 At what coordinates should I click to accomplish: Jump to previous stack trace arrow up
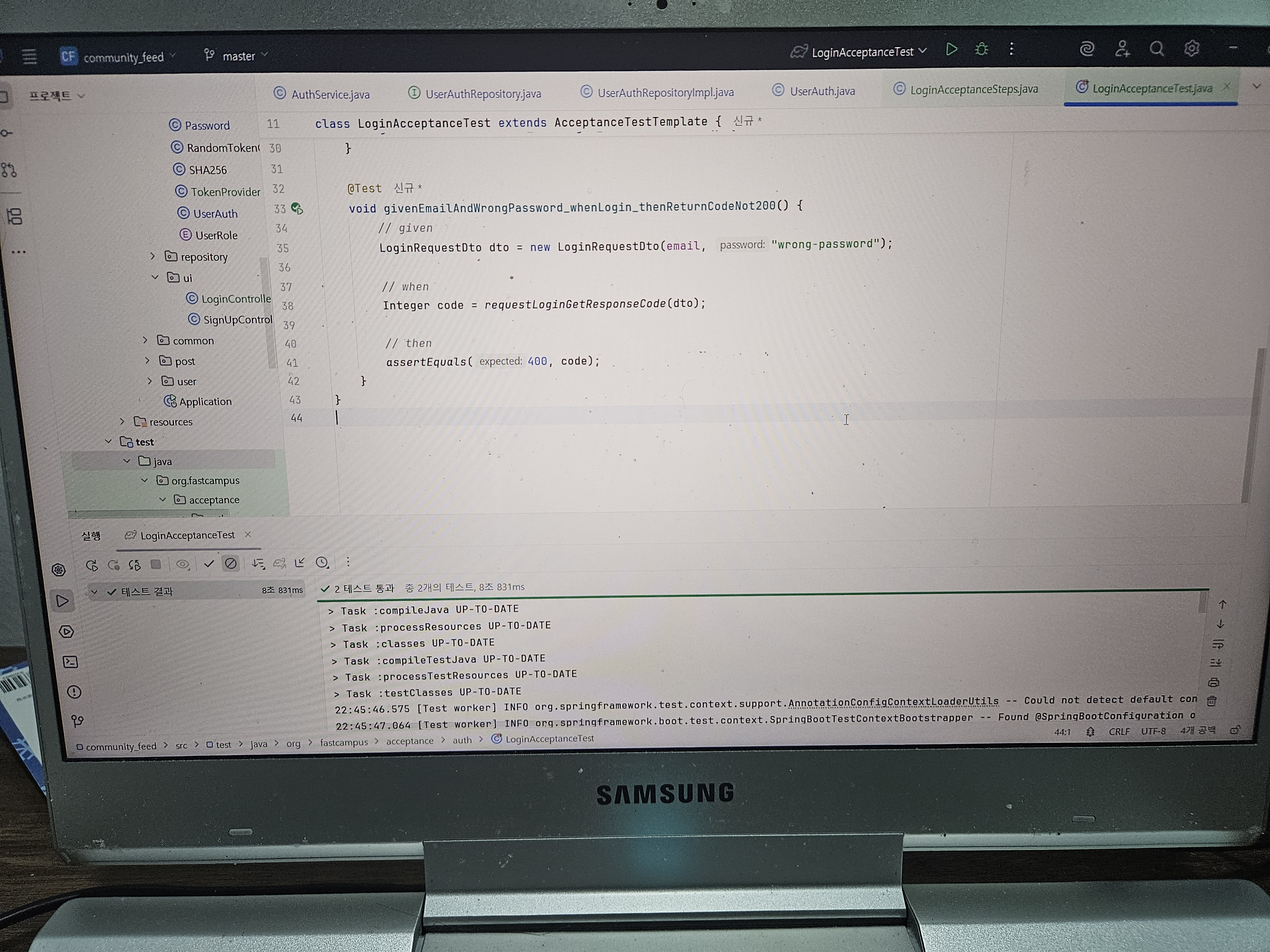(x=1222, y=605)
